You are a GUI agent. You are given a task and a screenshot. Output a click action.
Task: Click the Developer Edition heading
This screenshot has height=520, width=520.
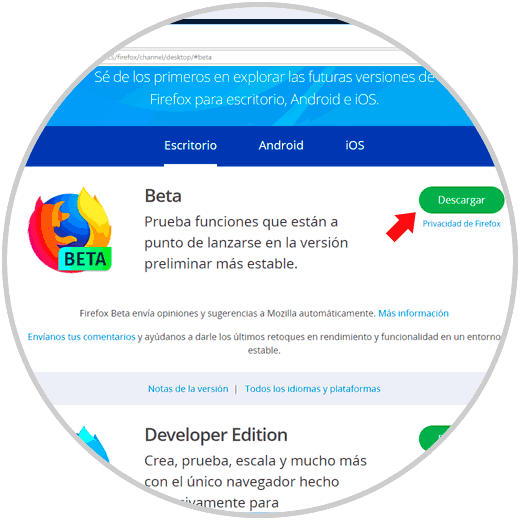(x=216, y=435)
